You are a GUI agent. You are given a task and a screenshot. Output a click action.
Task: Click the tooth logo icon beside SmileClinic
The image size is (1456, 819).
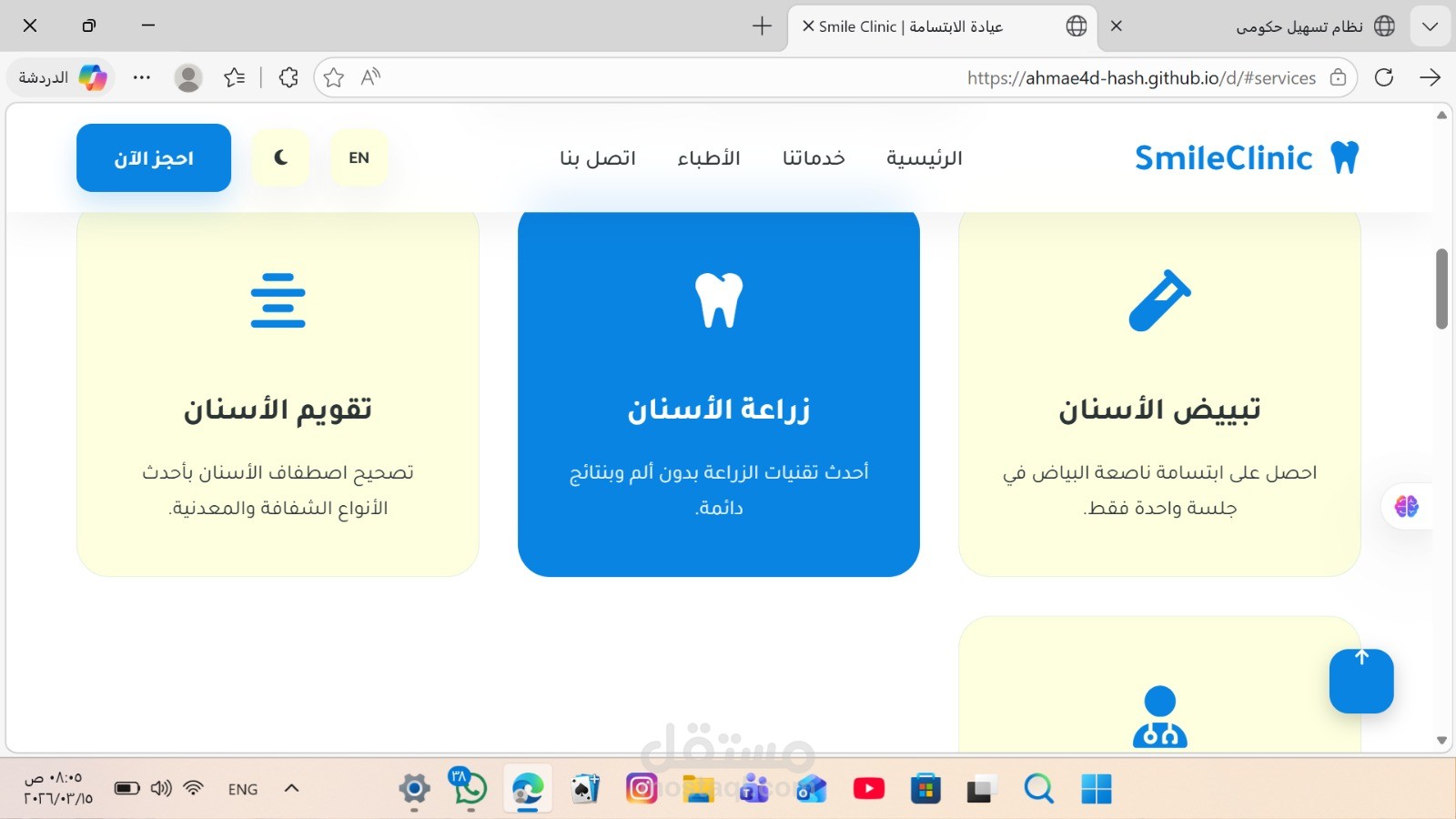point(1345,157)
